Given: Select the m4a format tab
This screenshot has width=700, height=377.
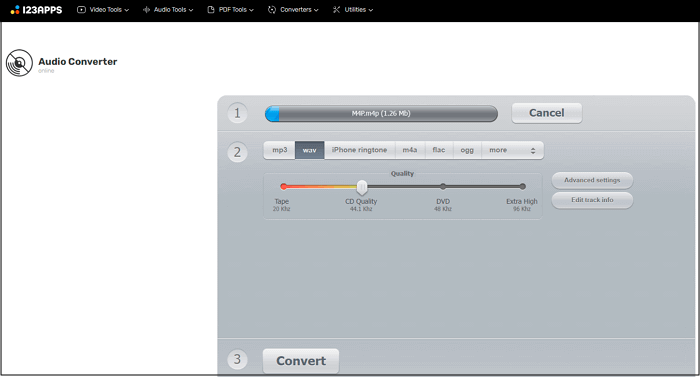Looking at the screenshot, I should pos(410,150).
